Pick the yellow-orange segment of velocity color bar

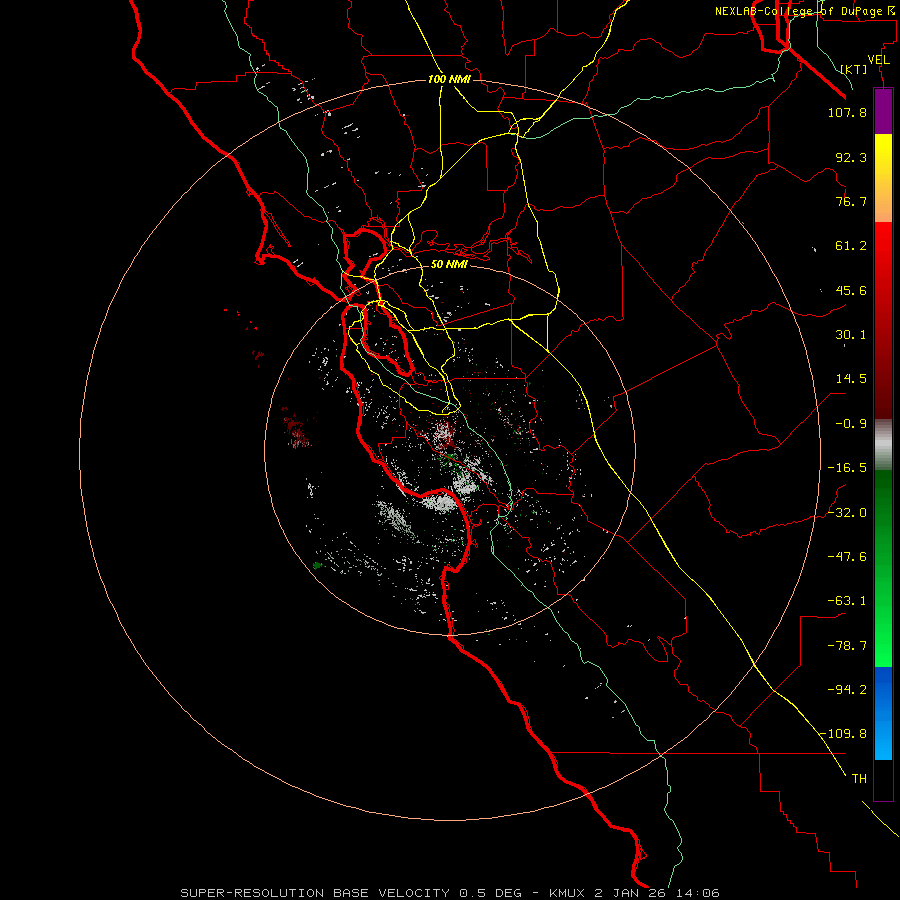click(x=883, y=178)
